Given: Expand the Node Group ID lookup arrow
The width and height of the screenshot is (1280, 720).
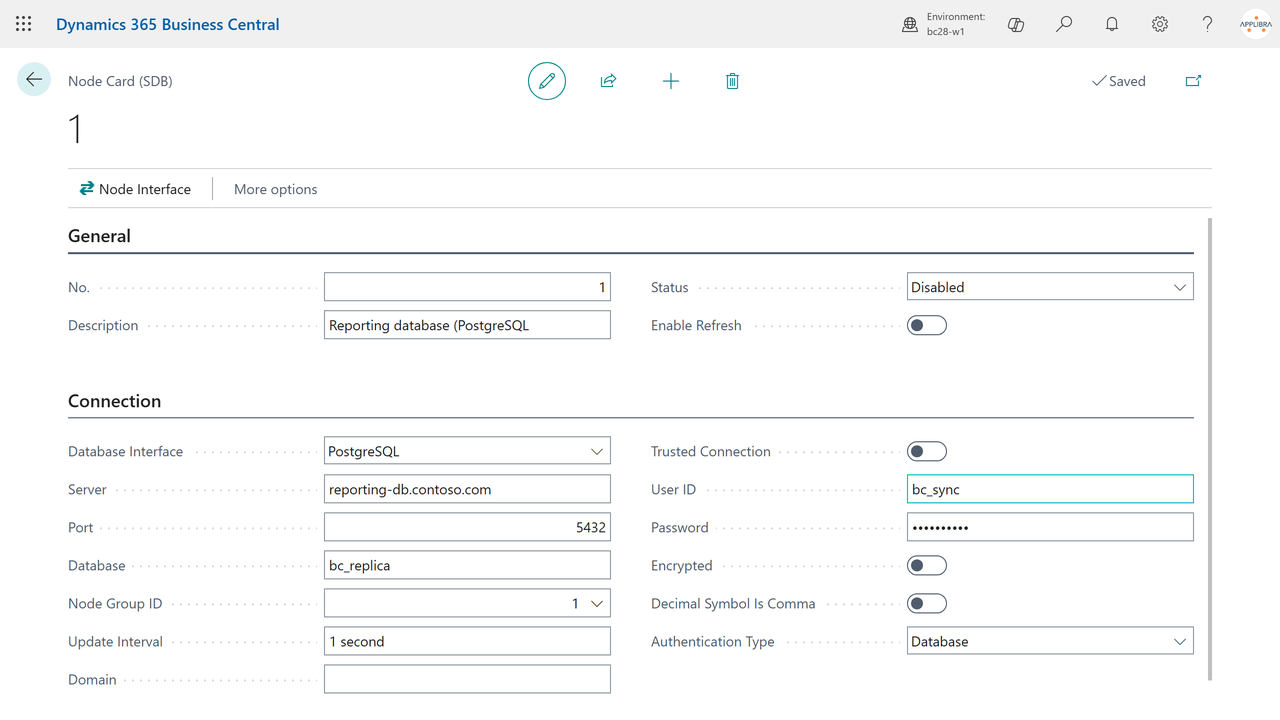Looking at the screenshot, I should (x=598, y=604).
